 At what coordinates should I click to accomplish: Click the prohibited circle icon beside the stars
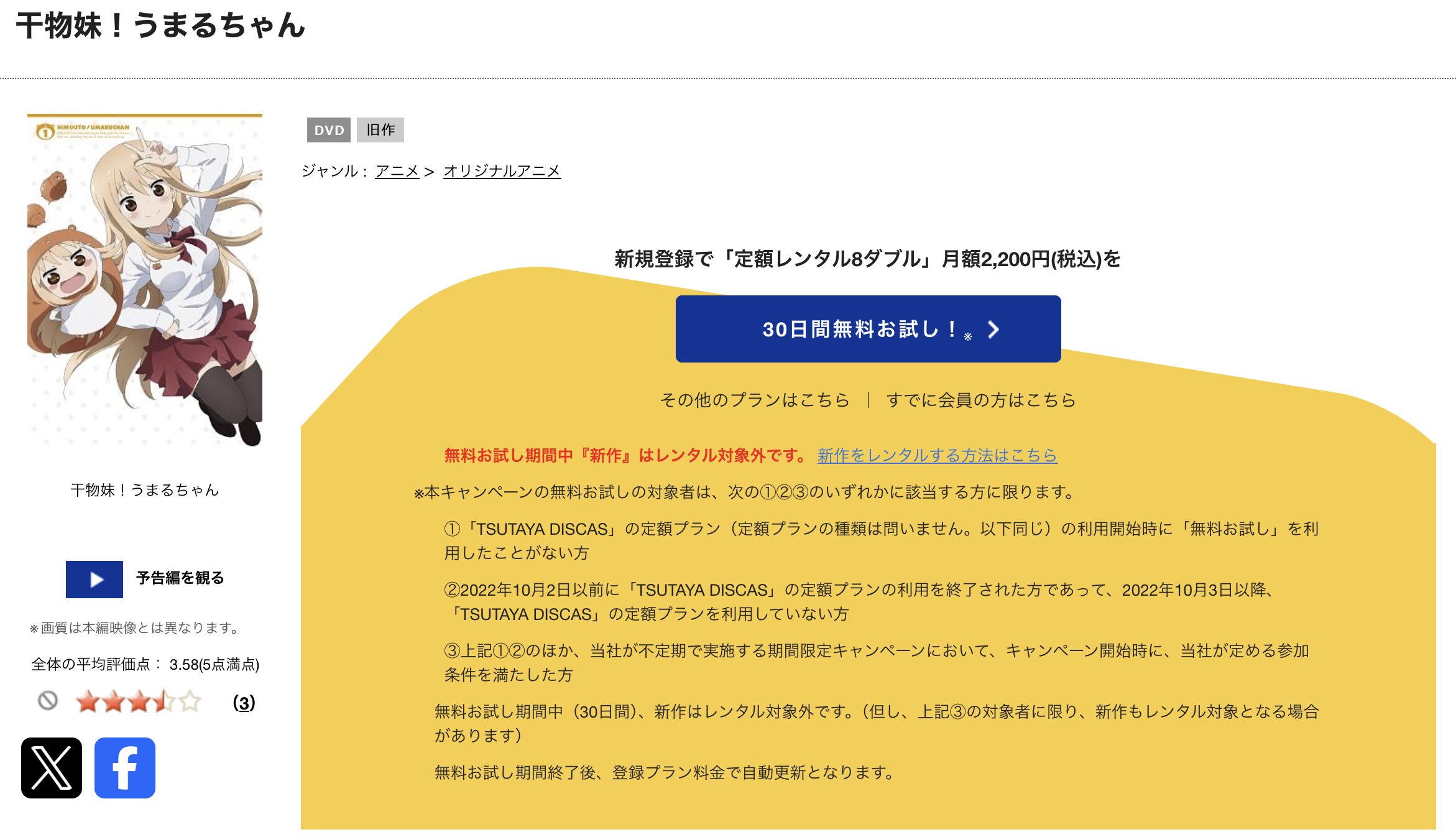[x=48, y=701]
